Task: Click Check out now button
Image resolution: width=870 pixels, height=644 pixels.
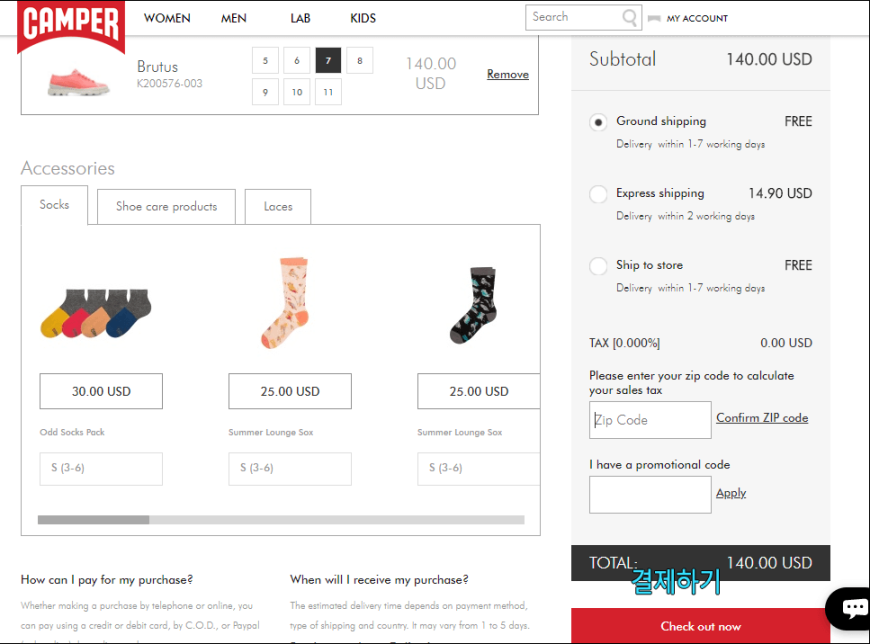Action: 701,626
